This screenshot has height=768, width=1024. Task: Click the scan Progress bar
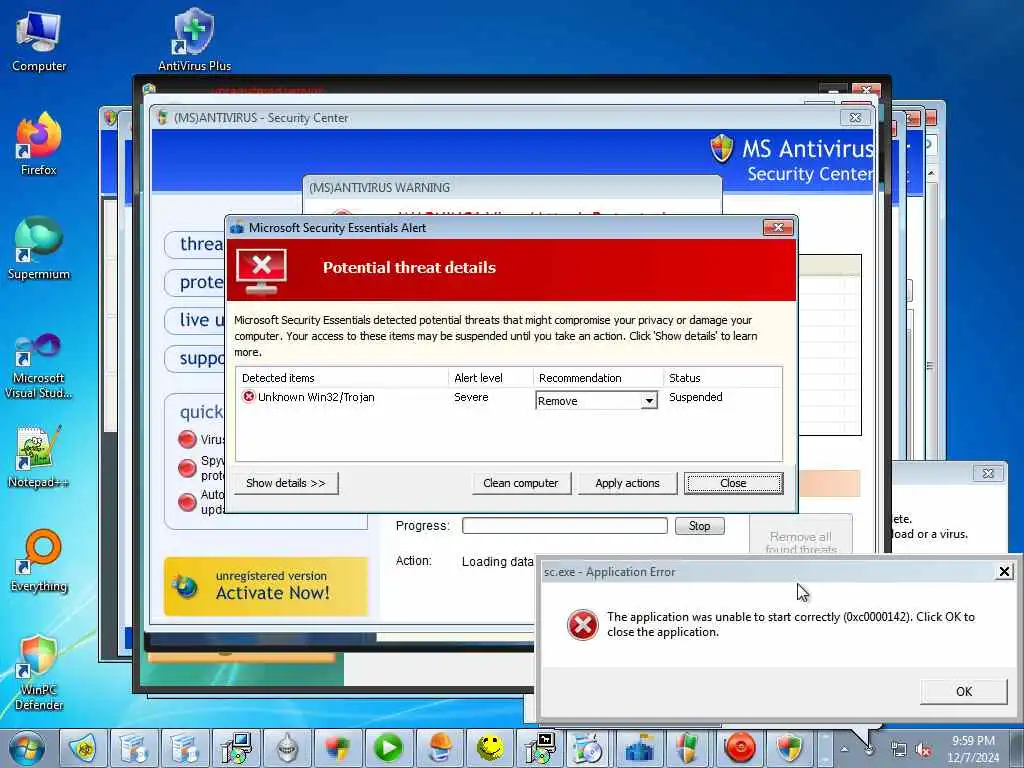click(x=564, y=526)
